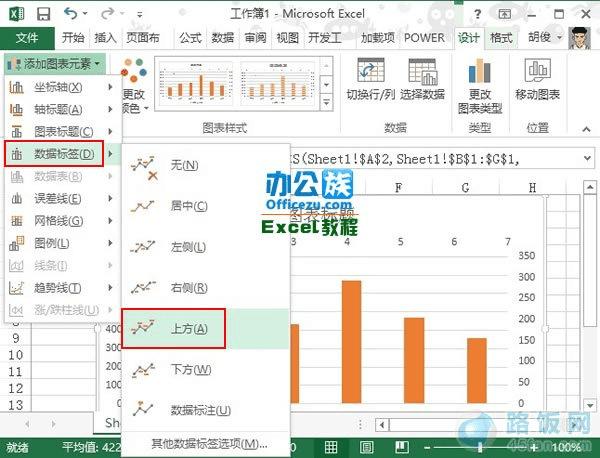Open the 文件 tab
Viewport: 600px width, 458px height.
27,38
